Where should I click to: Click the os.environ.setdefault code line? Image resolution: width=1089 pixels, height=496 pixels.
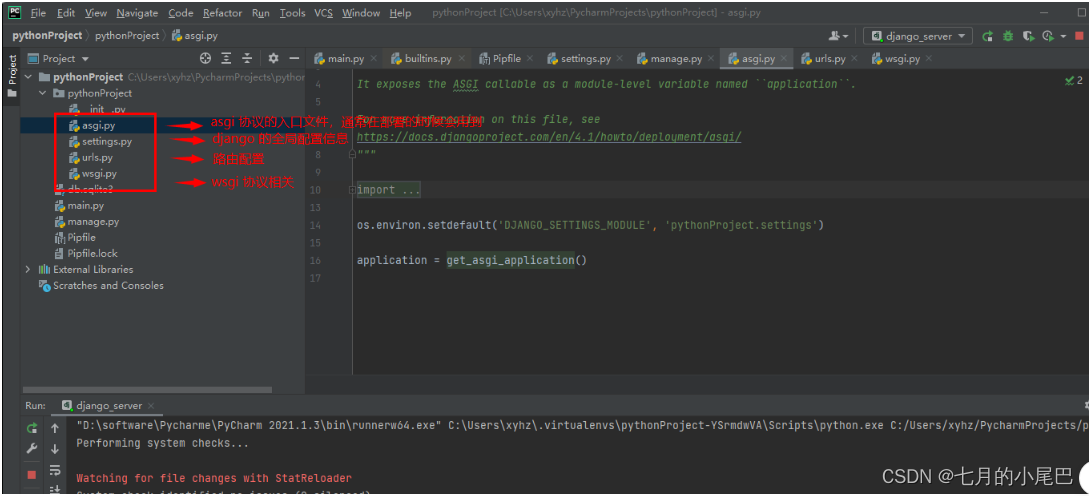pos(590,225)
